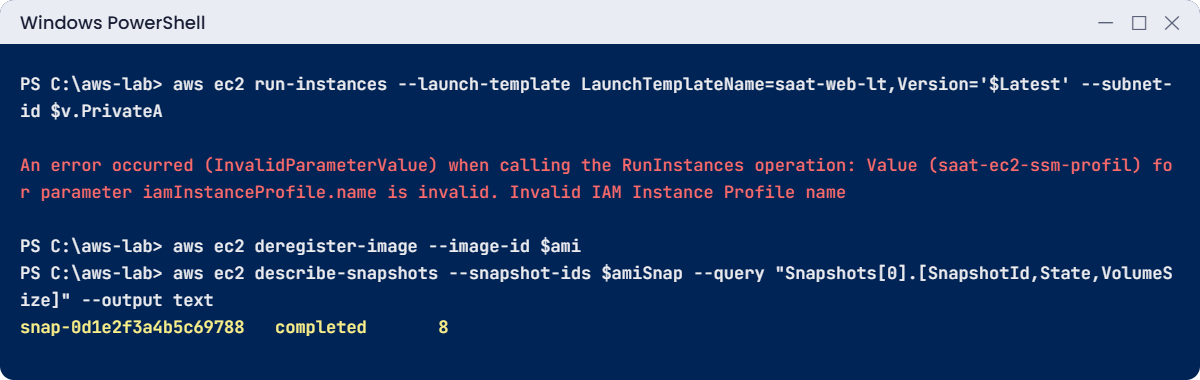The height and width of the screenshot is (380, 1200).
Task: Click the volume size value 8
Action: (x=443, y=327)
